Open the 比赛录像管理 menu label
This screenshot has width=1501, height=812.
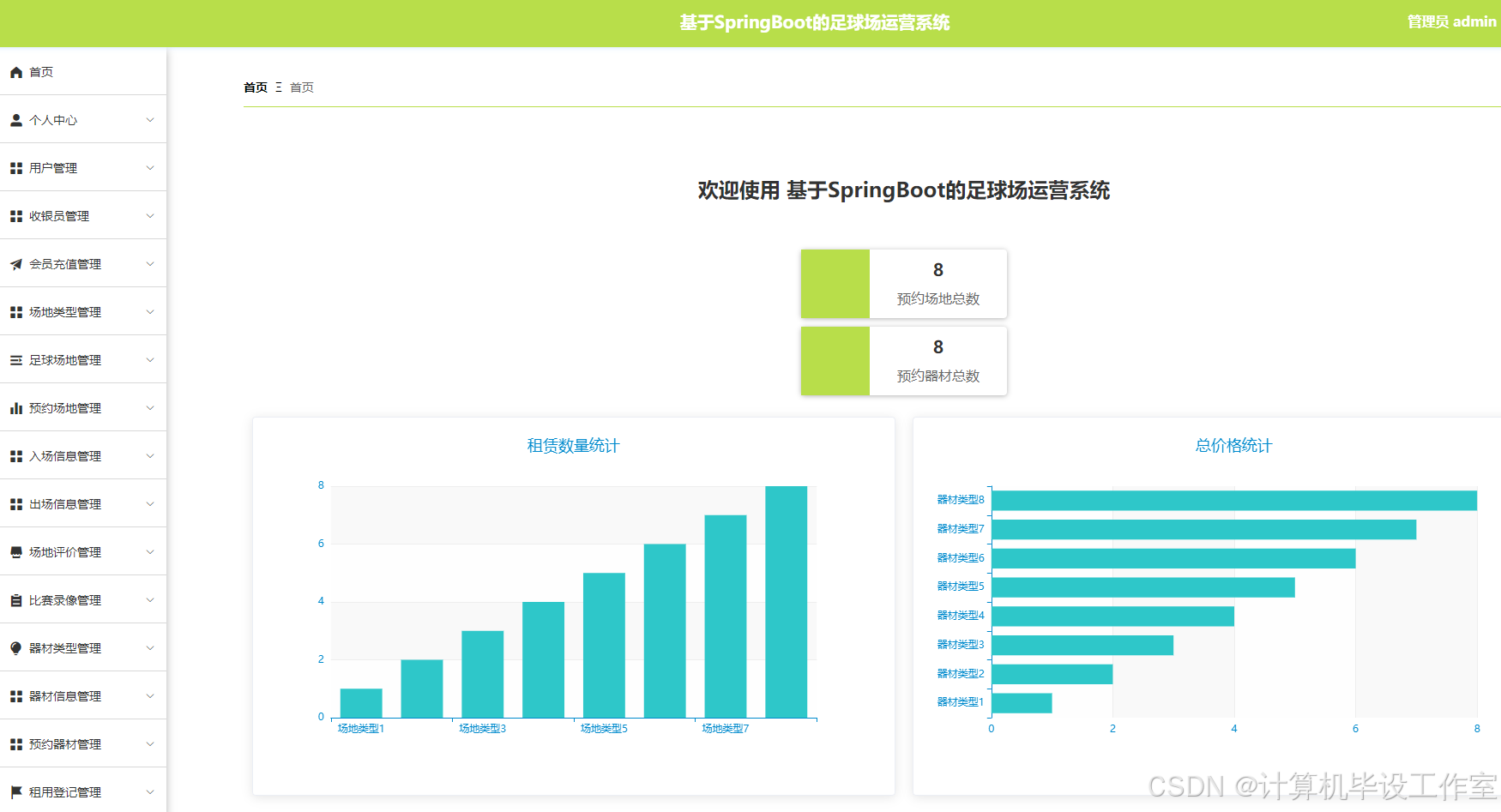click(x=65, y=601)
